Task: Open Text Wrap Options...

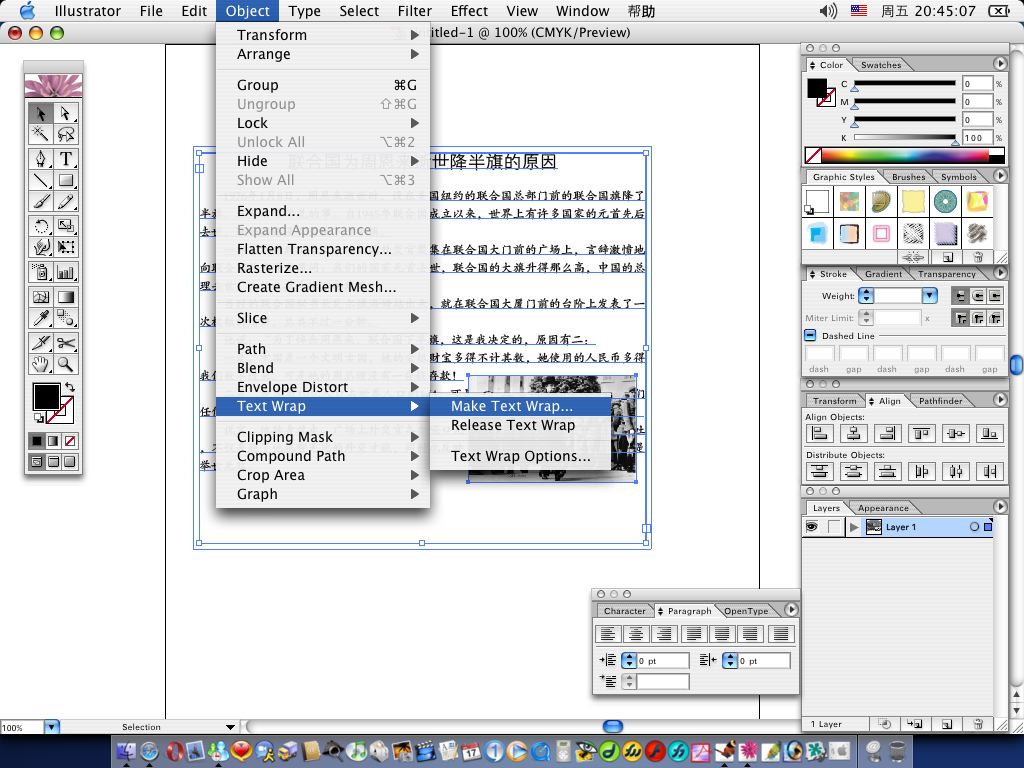Action: [520, 456]
